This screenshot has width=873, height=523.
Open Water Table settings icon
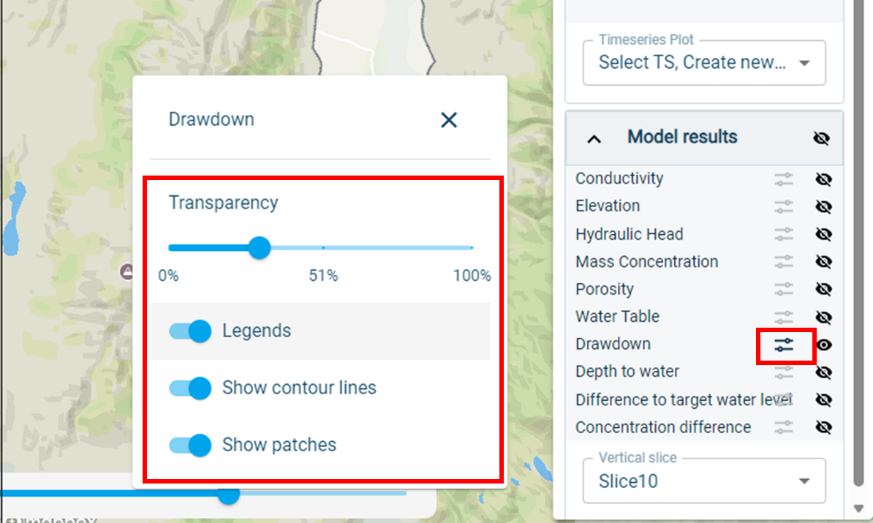click(784, 317)
